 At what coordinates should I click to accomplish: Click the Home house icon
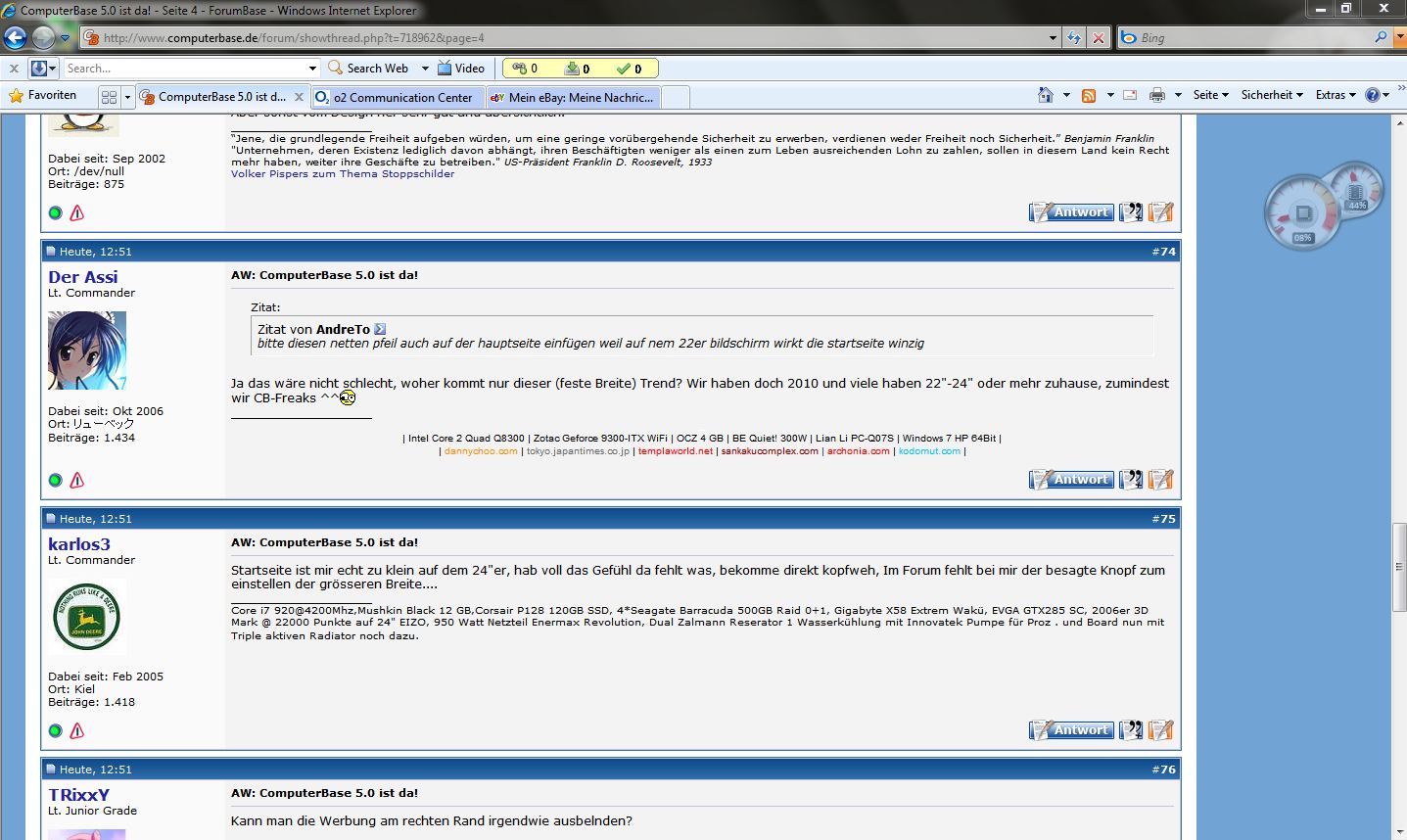tap(1046, 95)
